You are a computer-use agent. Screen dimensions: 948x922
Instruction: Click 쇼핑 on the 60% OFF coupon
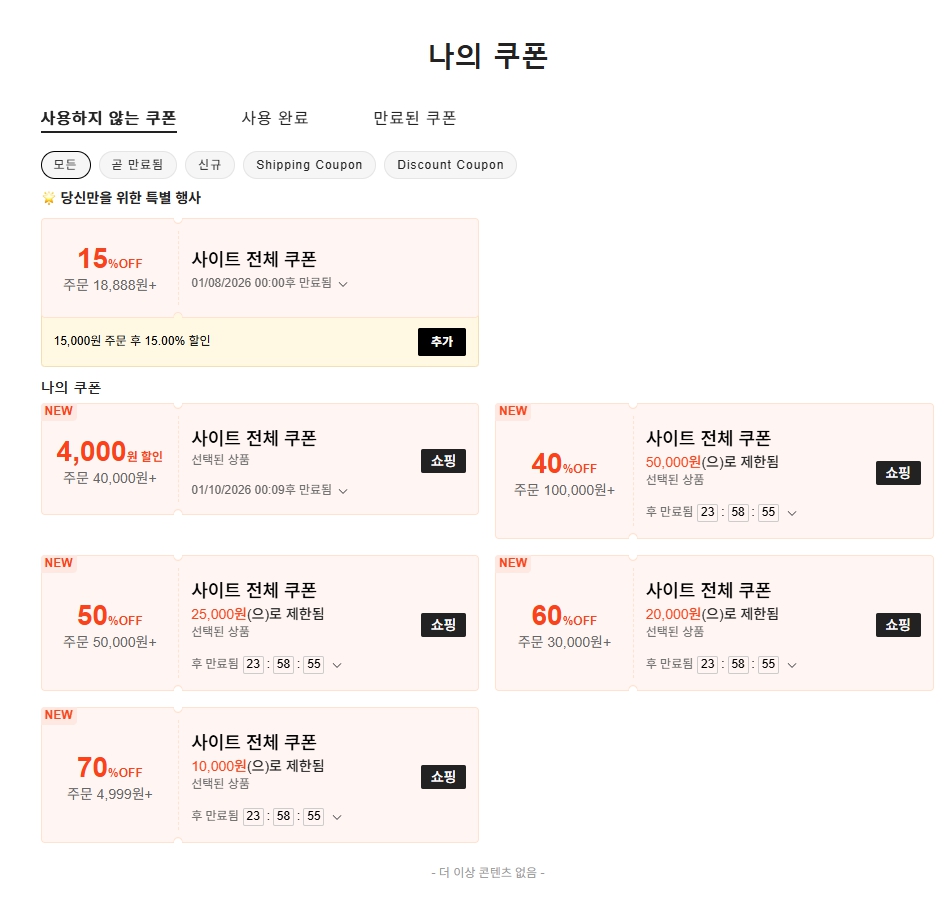[x=898, y=625]
